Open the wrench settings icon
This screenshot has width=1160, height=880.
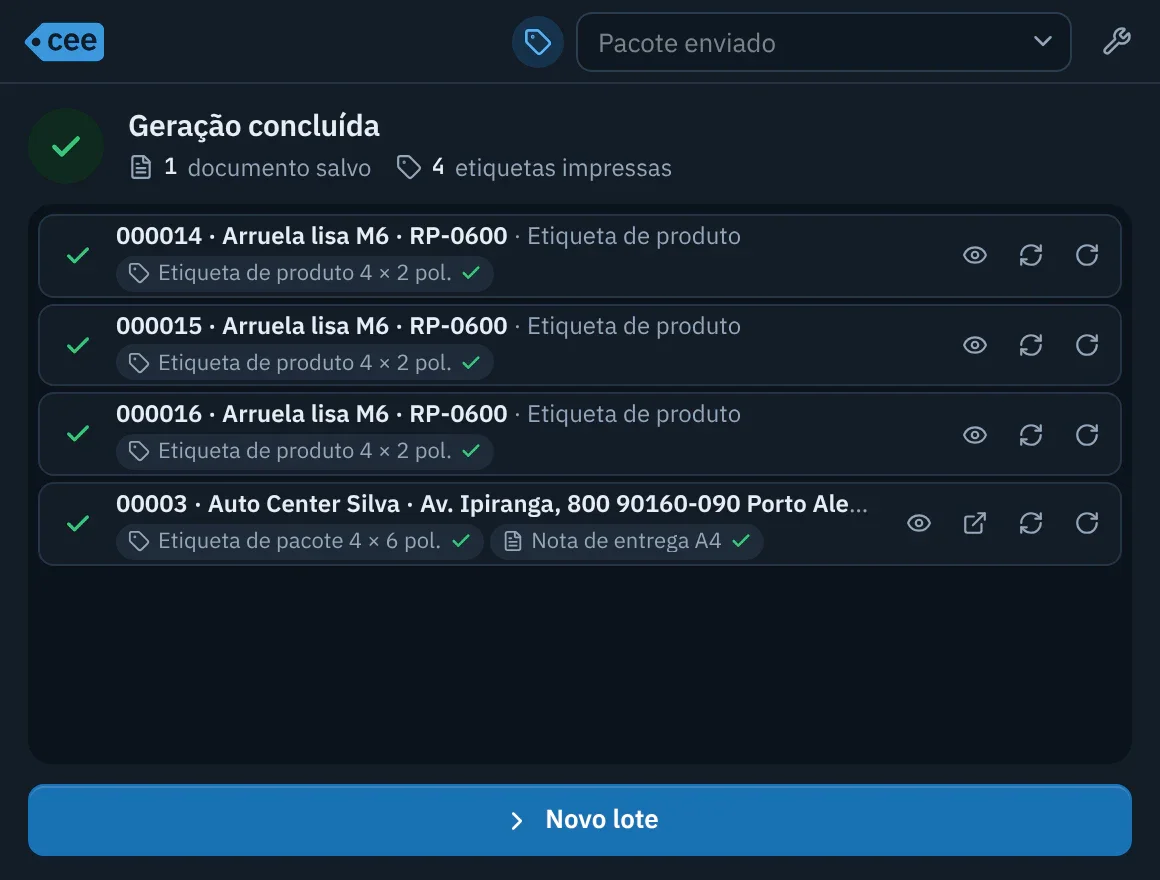1116,41
